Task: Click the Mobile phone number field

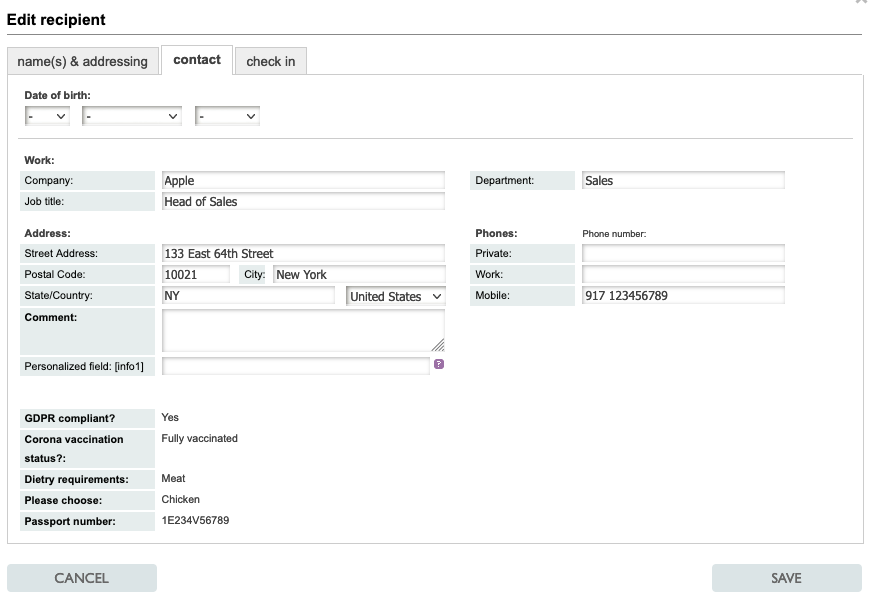Action: pyautogui.click(x=683, y=296)
